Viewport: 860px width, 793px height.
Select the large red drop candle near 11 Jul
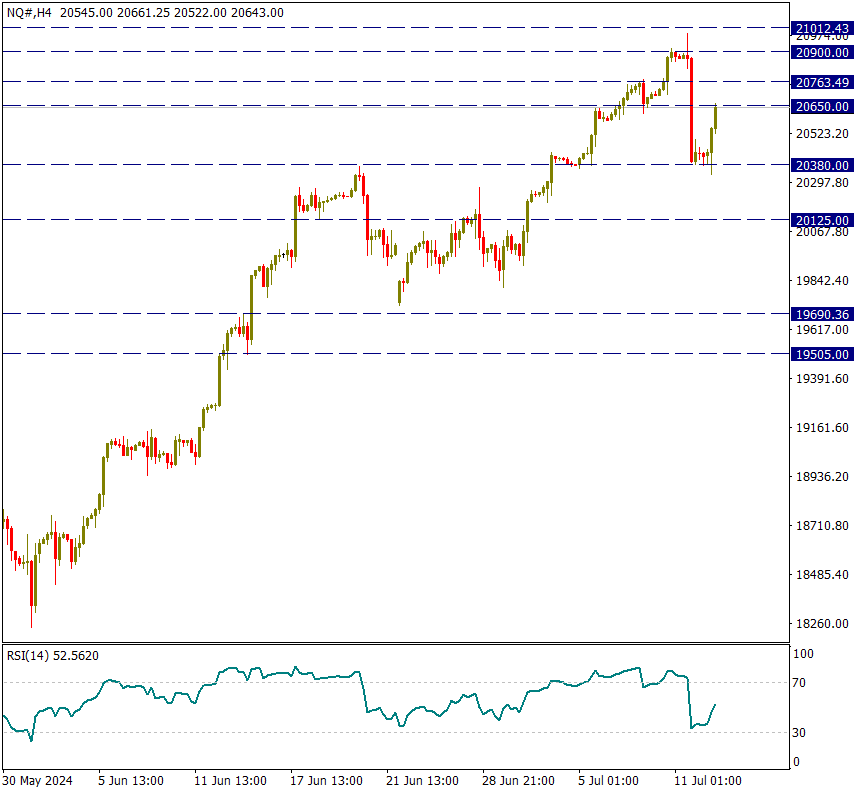[x=691, y=110]
